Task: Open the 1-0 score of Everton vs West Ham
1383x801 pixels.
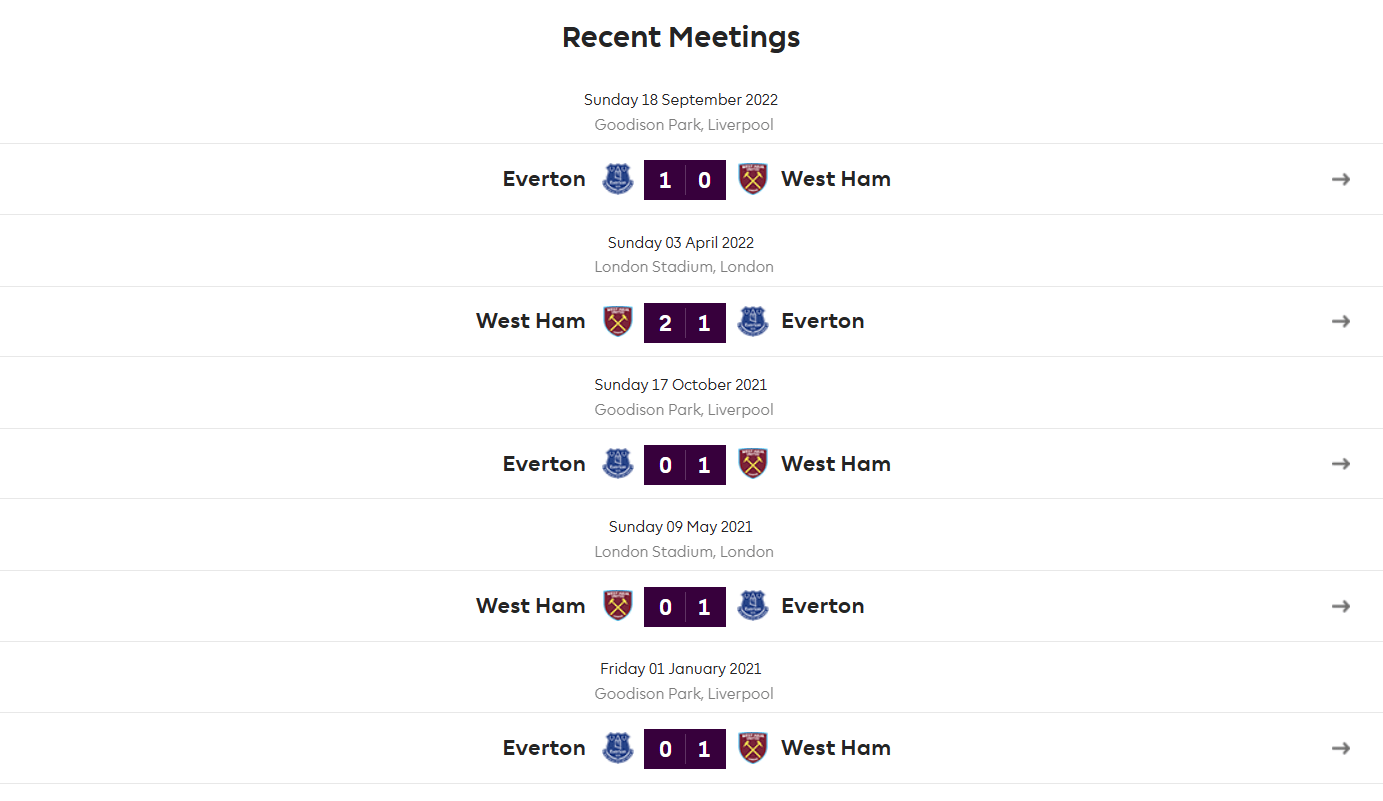Action: [x=685, y=180]
